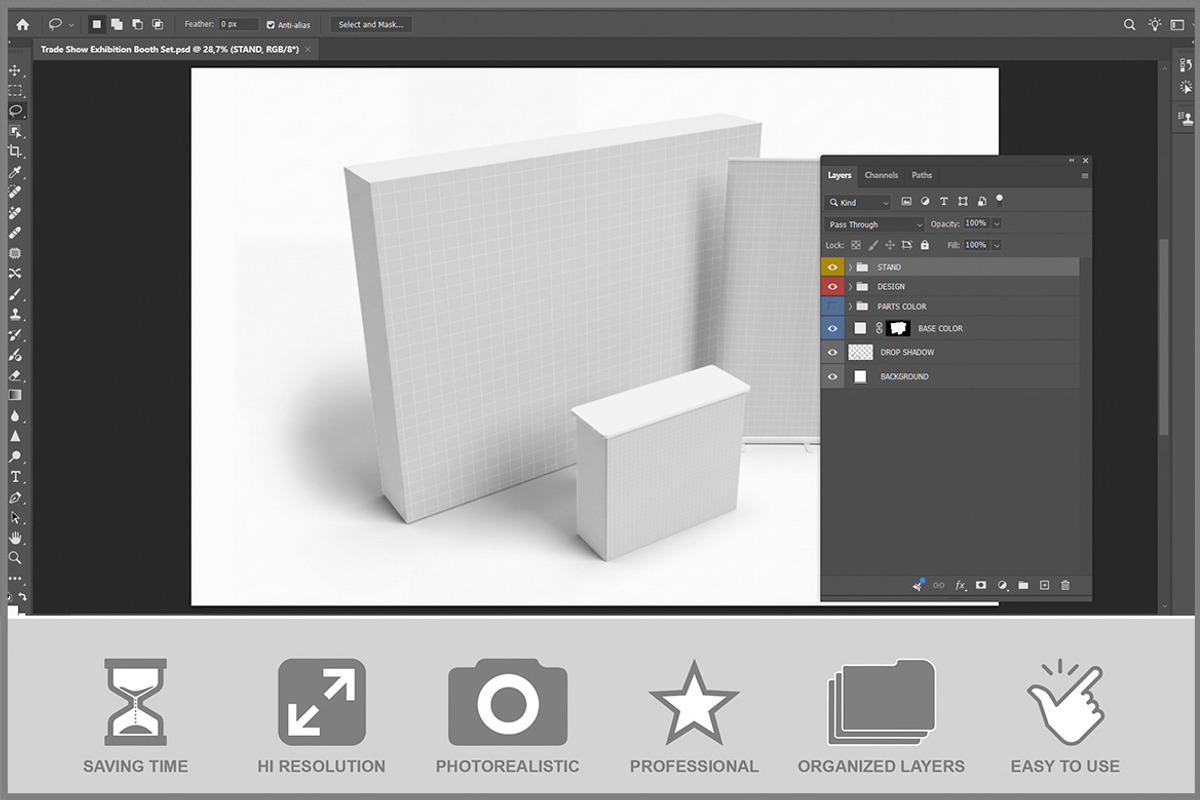Screen dimensions: 1200x800
Task: Expand the STAND group
Action: 850,267
